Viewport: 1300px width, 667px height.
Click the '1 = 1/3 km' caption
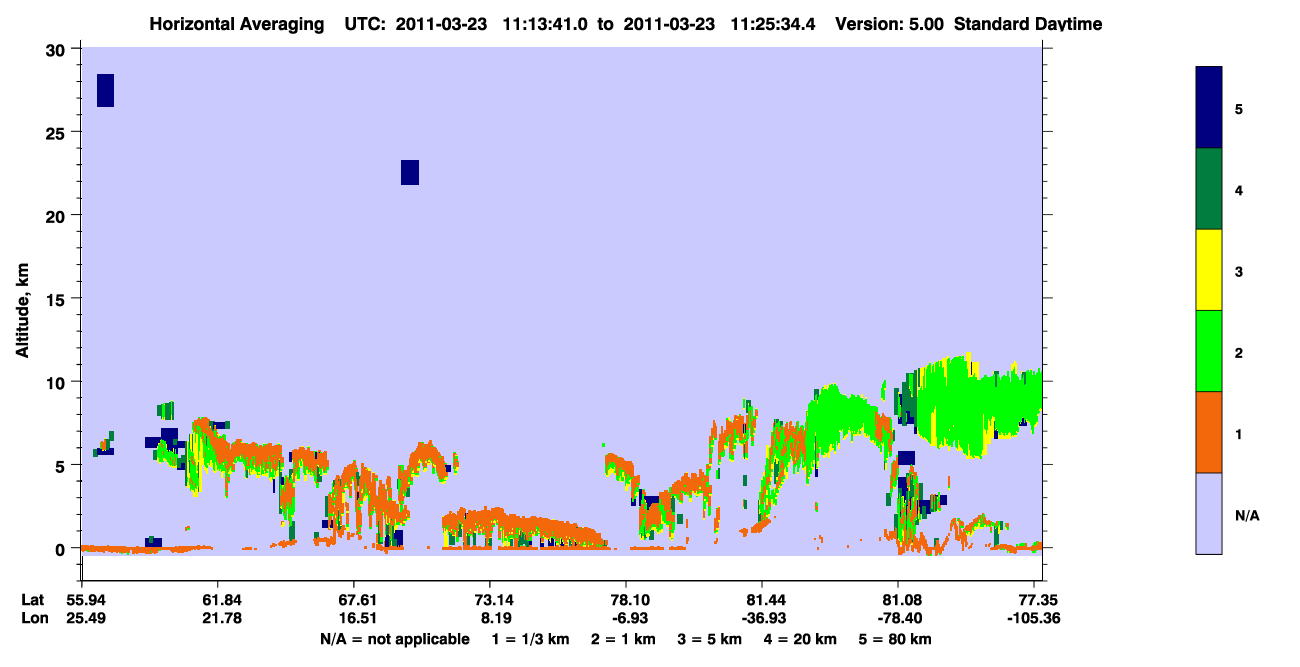tap(532, 639)
